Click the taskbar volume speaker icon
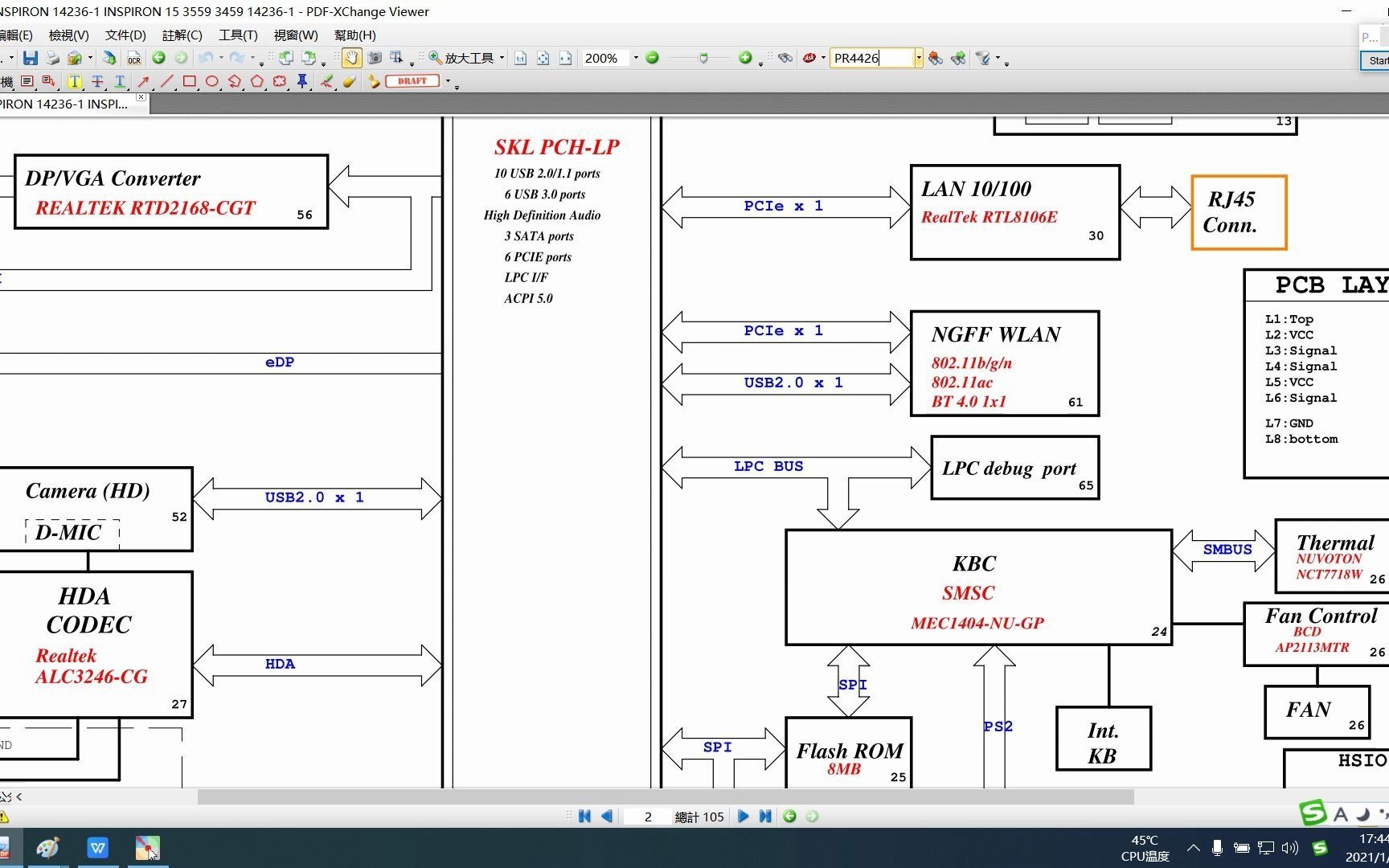The height and width of the screenshot is (868, 1389). tap(1289, 848)
